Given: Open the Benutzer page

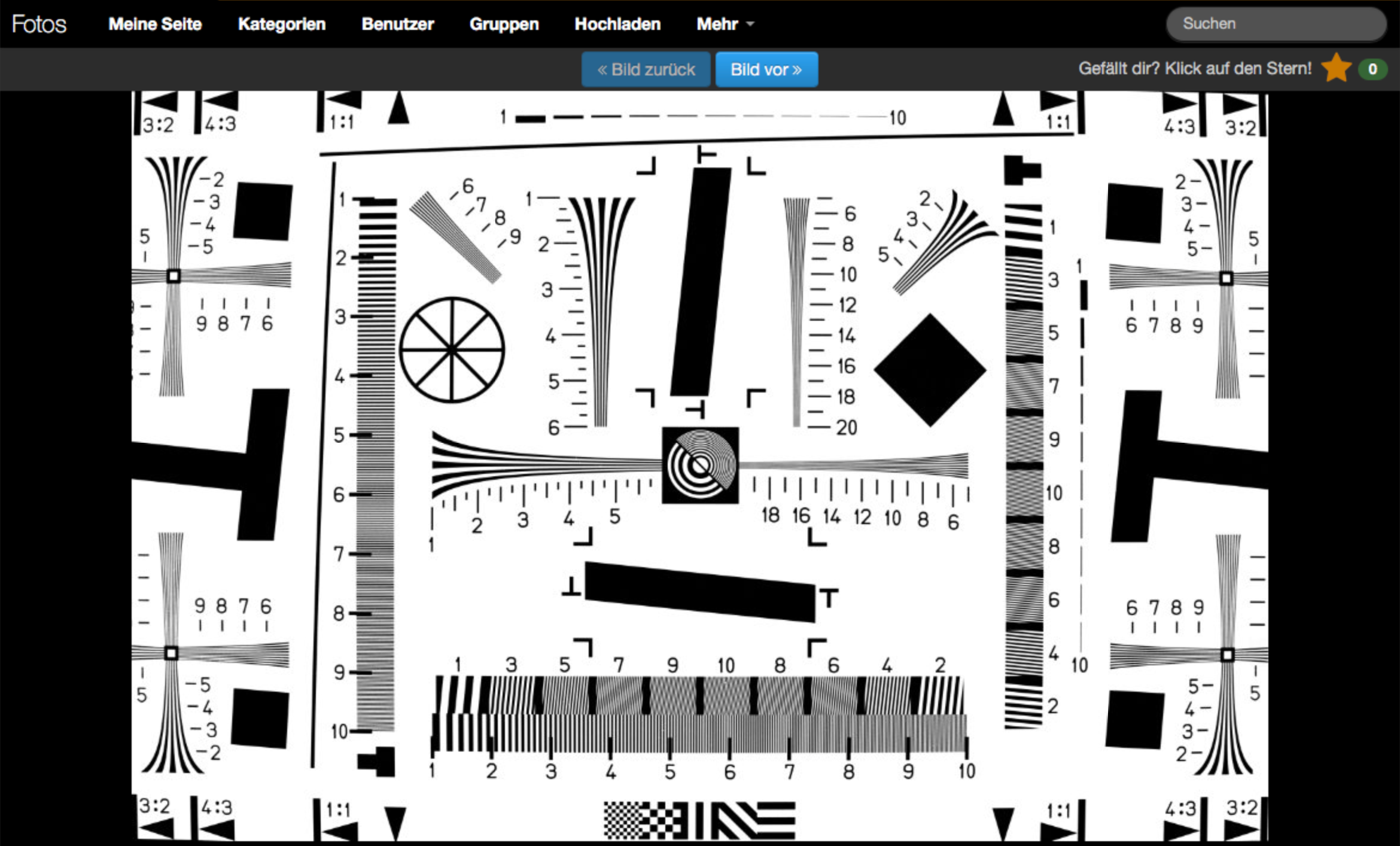Looking at the screenshot, I should pos(398,24).
